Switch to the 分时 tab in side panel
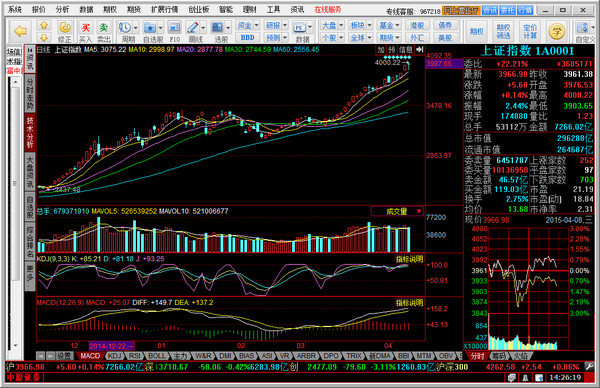The height and width of the screenshot is (388, 600). [477, 356]
